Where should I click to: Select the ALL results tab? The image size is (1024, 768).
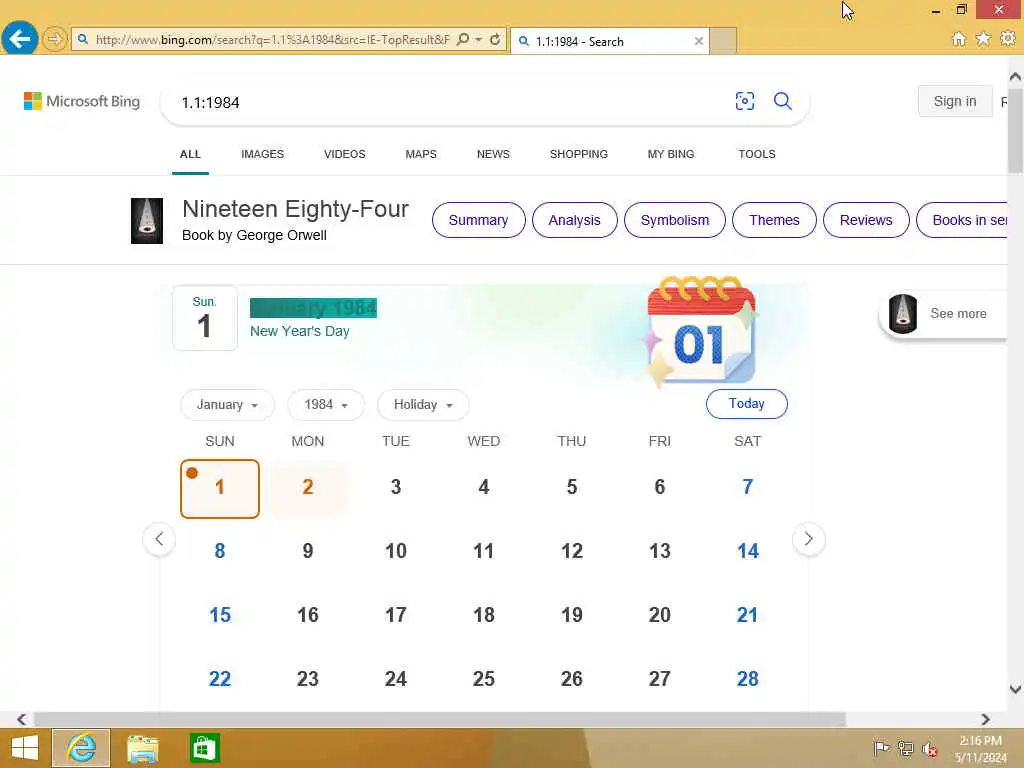(x=190, y=154)
